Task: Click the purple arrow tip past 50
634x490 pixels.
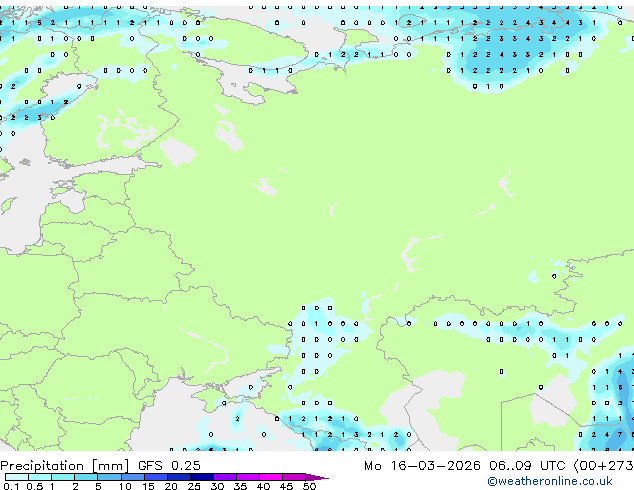Action: coord(317,477)
